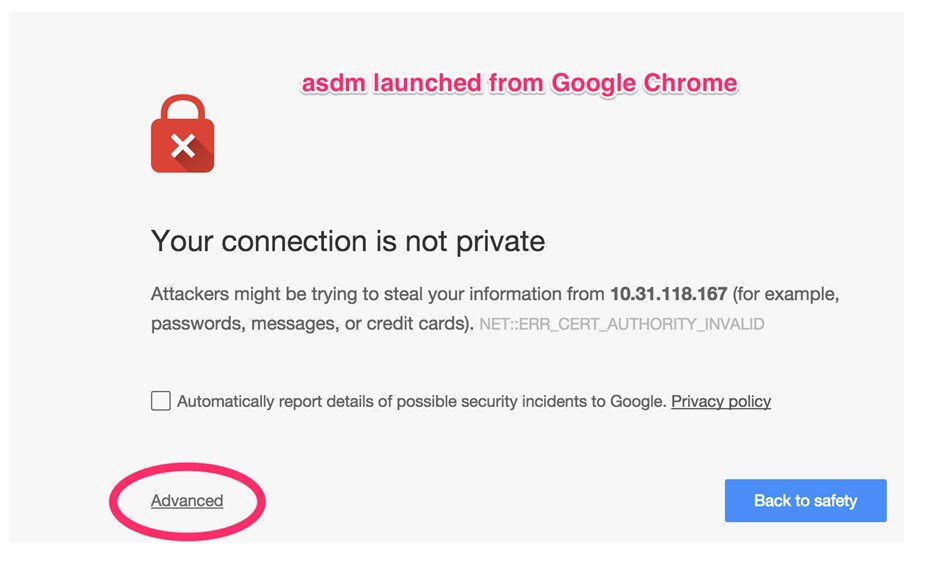Click the pink "asdm launched from Google Chrome" caption
Image resolution: width=935 pixels, height=571 pixels.
(x=520, y=85)
